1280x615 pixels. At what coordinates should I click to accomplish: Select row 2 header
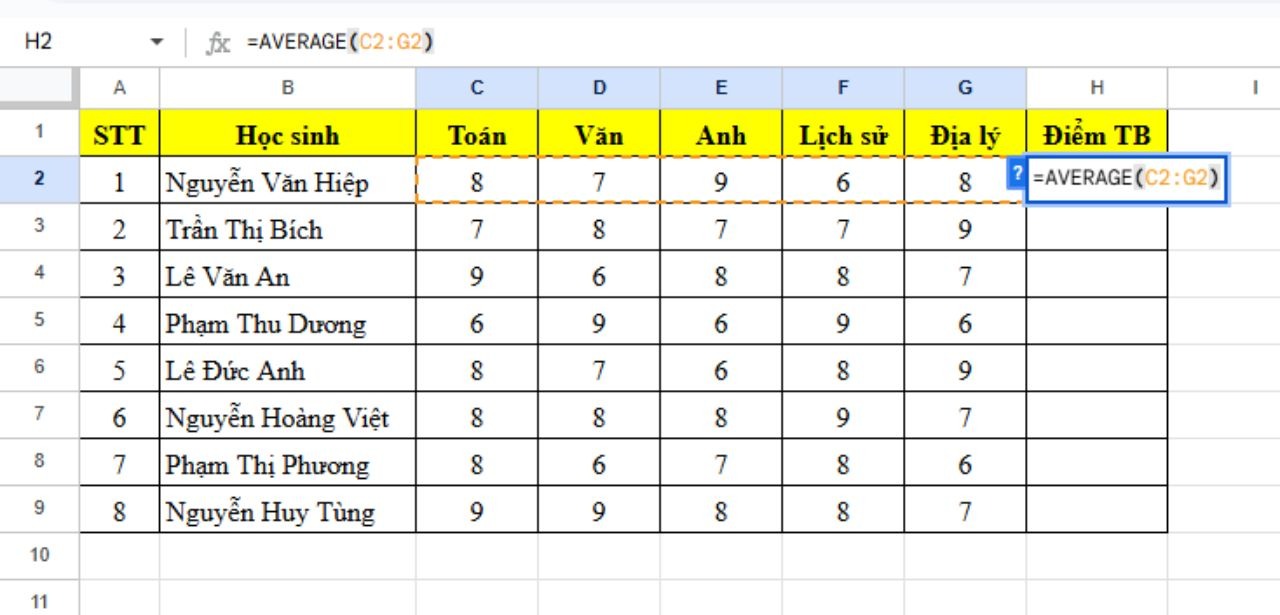39,180
